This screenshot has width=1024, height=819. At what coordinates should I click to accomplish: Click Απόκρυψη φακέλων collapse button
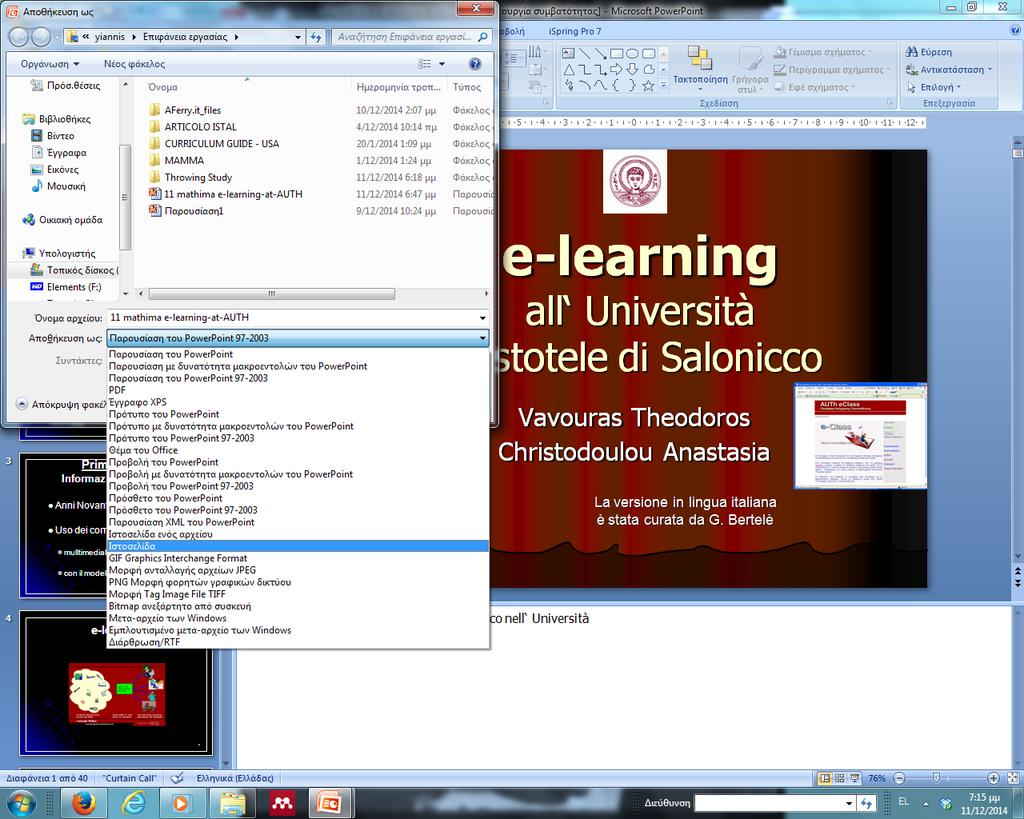22,404
